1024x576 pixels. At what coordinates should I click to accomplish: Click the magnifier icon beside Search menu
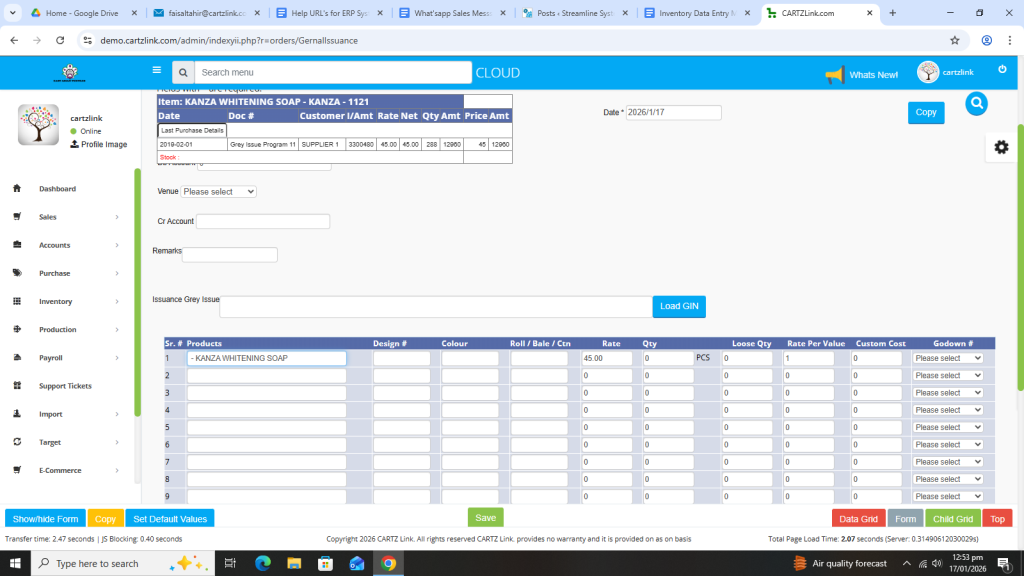(x=182, y=72)
